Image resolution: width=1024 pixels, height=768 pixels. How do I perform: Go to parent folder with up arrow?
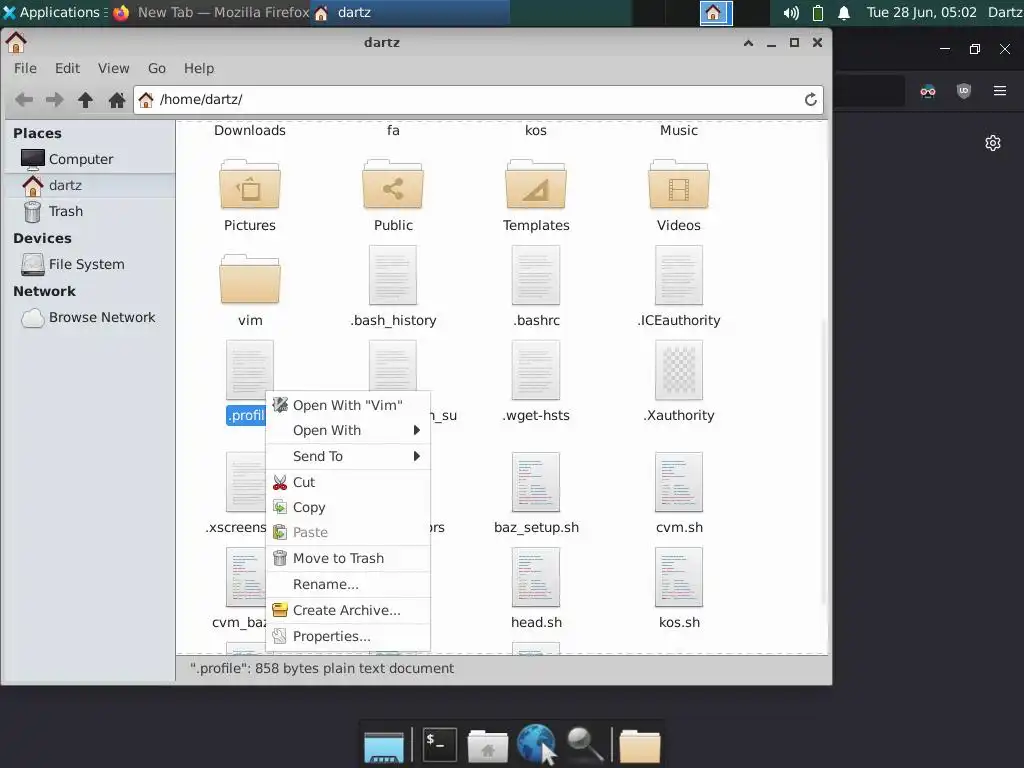86,100
